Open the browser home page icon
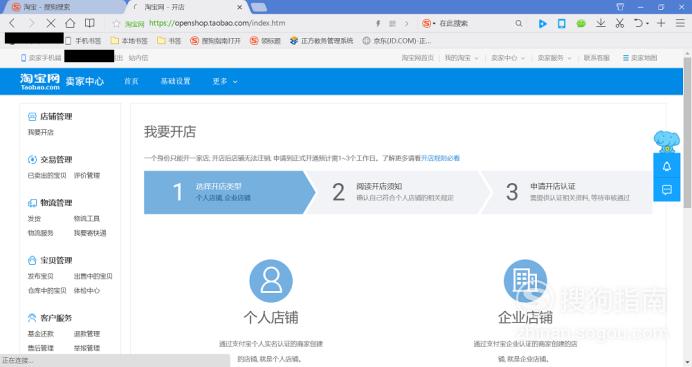Viewport: 692px width, 367px height. pyautogui.click(x=70, y=23)
